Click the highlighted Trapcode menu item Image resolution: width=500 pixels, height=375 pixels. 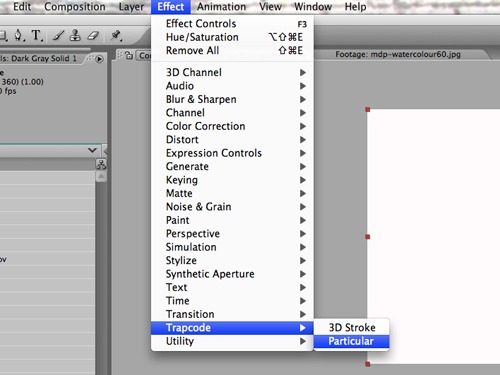(x=232, y=328)
